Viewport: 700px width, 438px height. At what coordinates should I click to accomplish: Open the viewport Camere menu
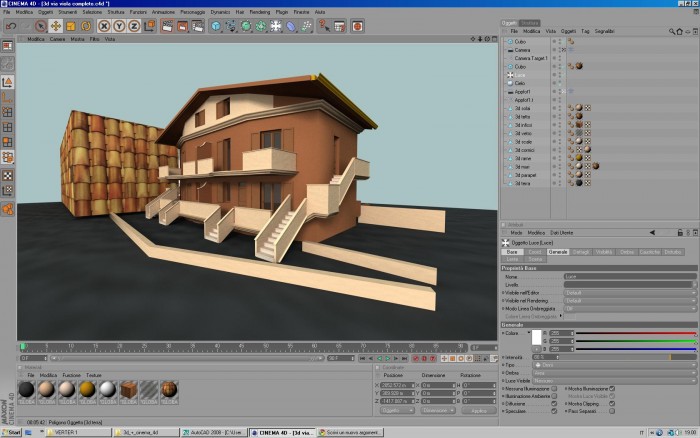[x=57, y=39]
